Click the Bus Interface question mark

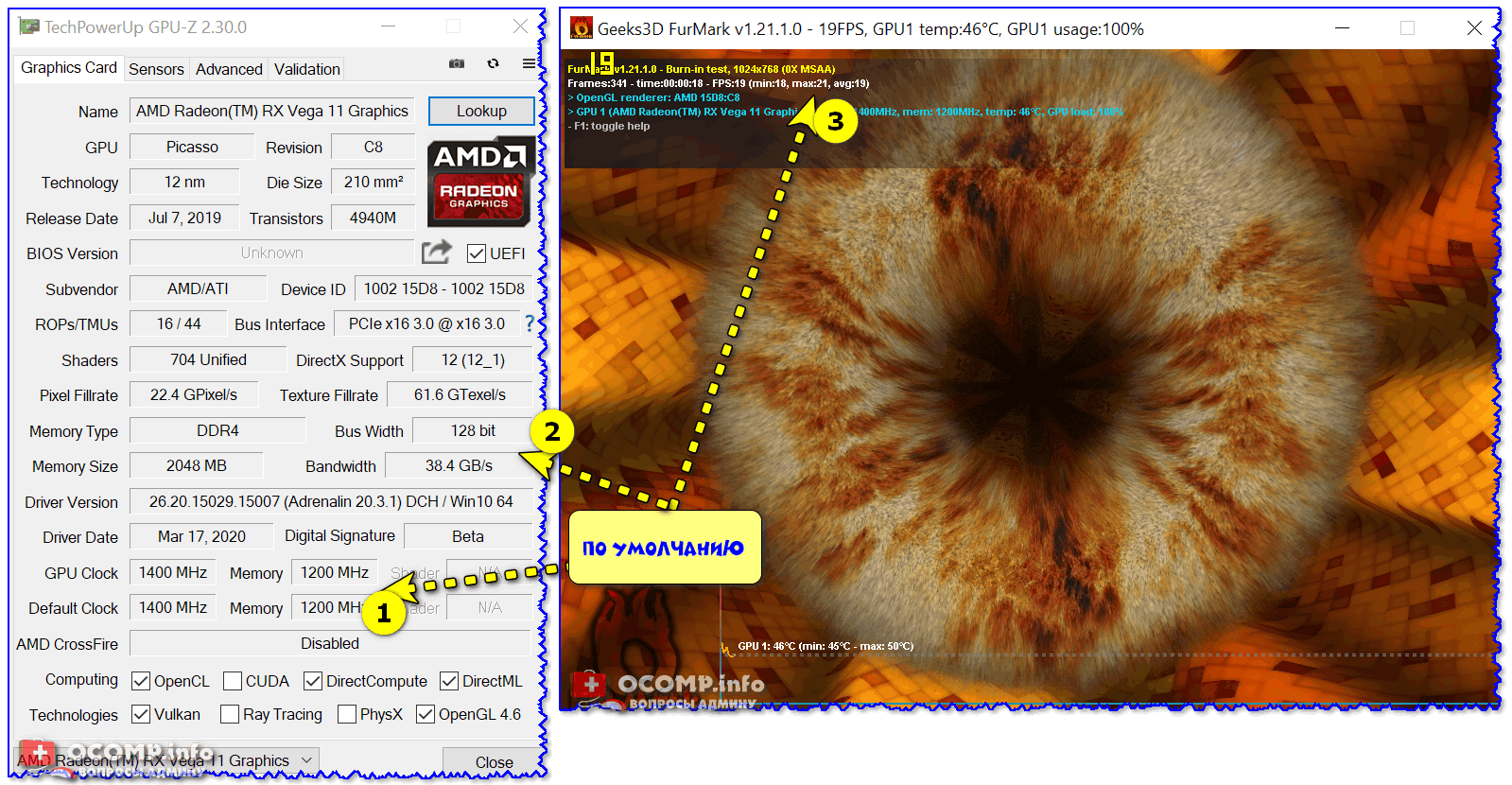(530, 323)
